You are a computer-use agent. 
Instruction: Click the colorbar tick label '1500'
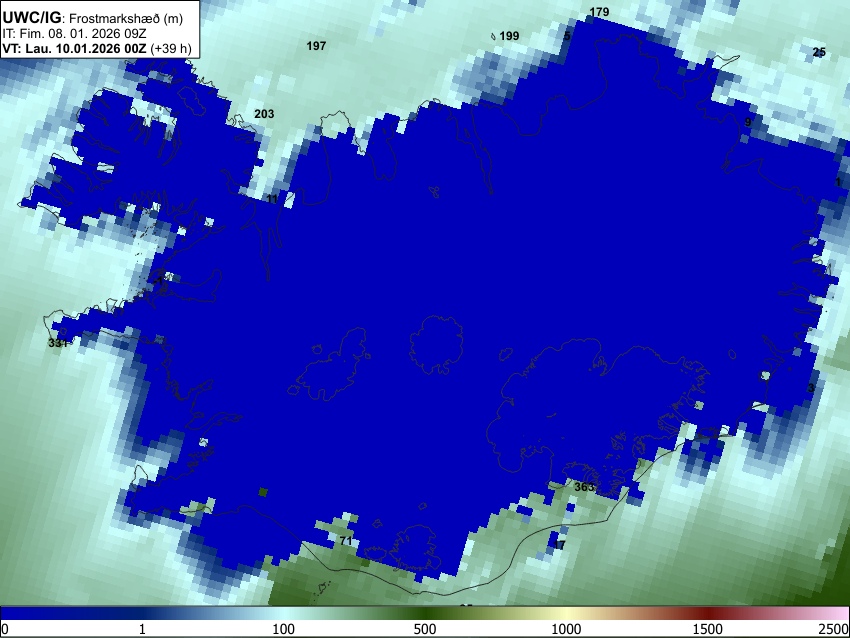(x=708, y=629)
